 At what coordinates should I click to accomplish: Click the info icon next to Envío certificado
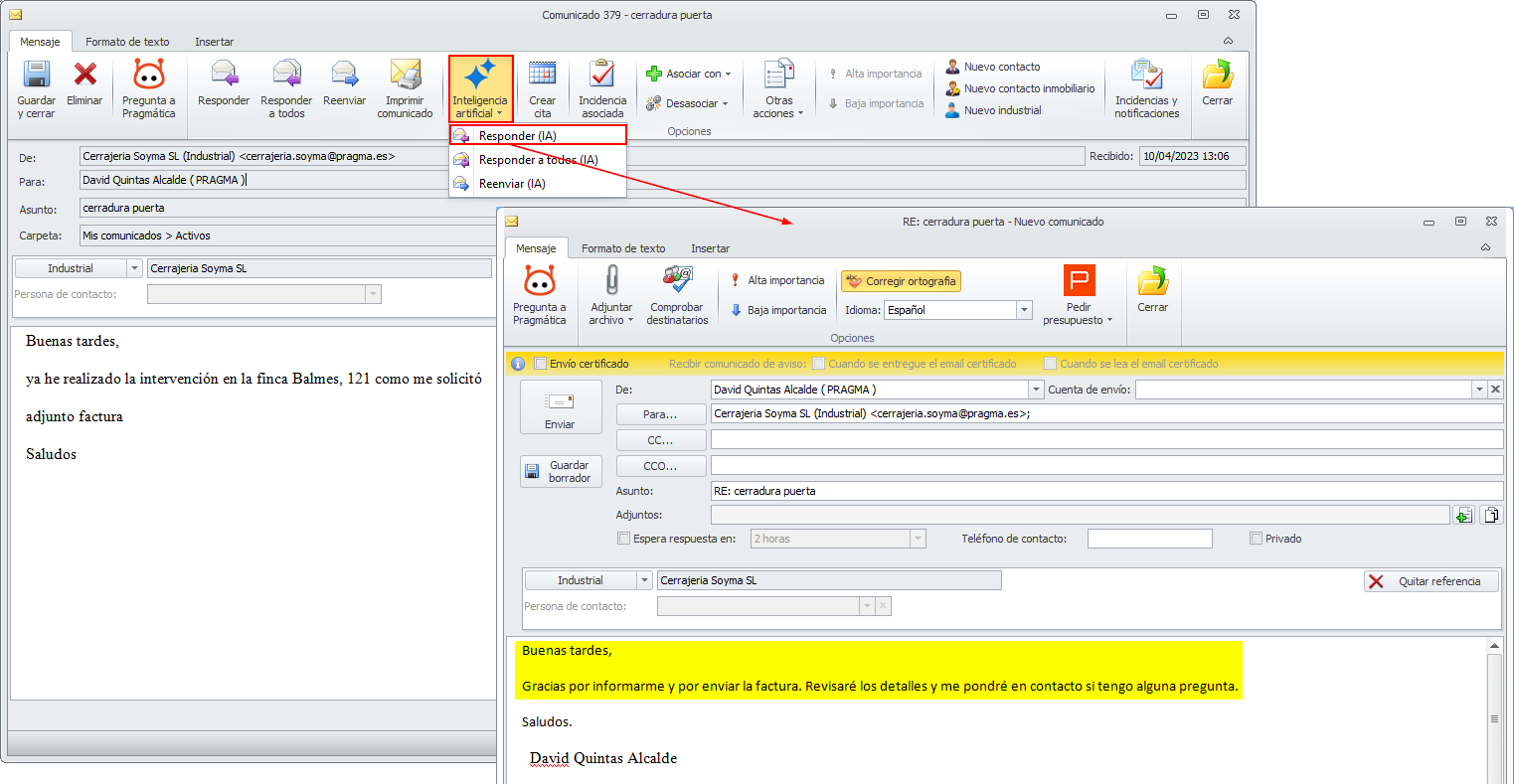pos(518,364)
